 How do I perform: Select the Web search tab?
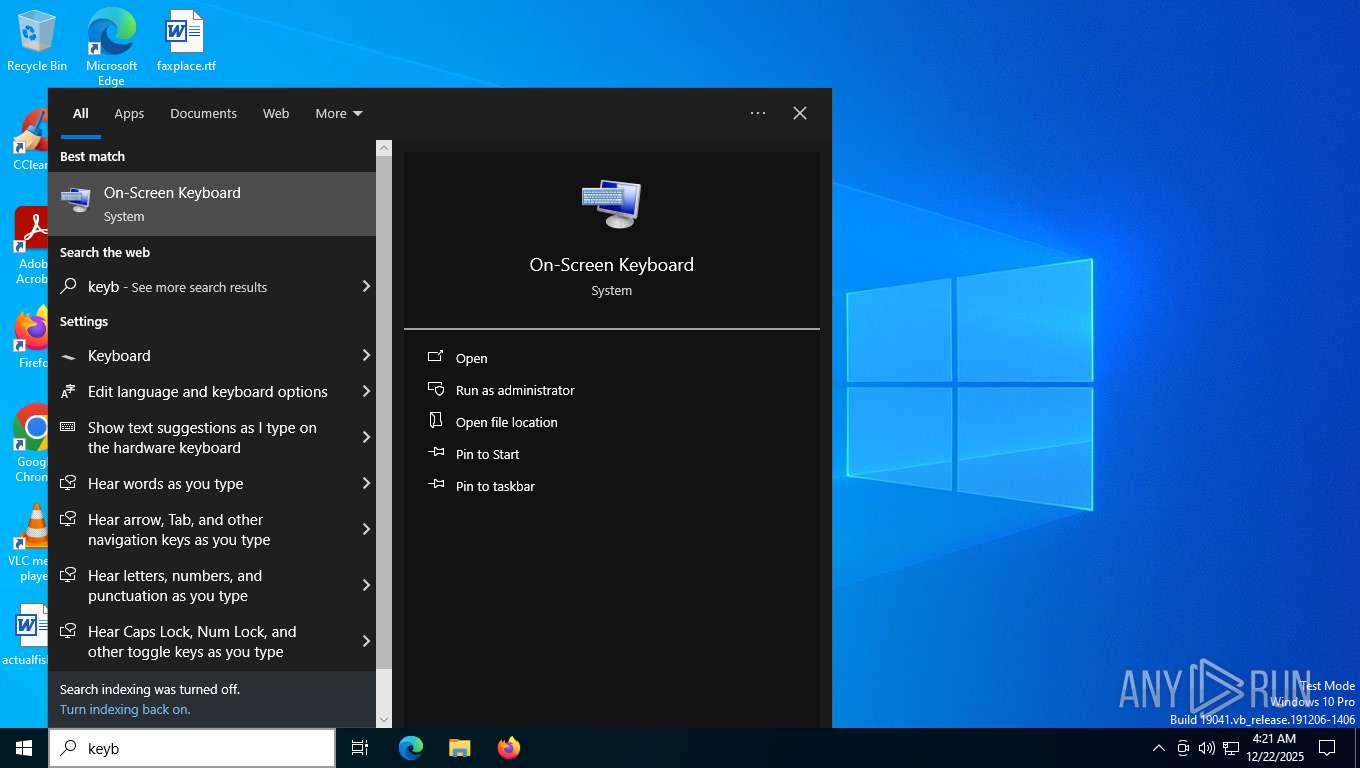tap(276, 114)
